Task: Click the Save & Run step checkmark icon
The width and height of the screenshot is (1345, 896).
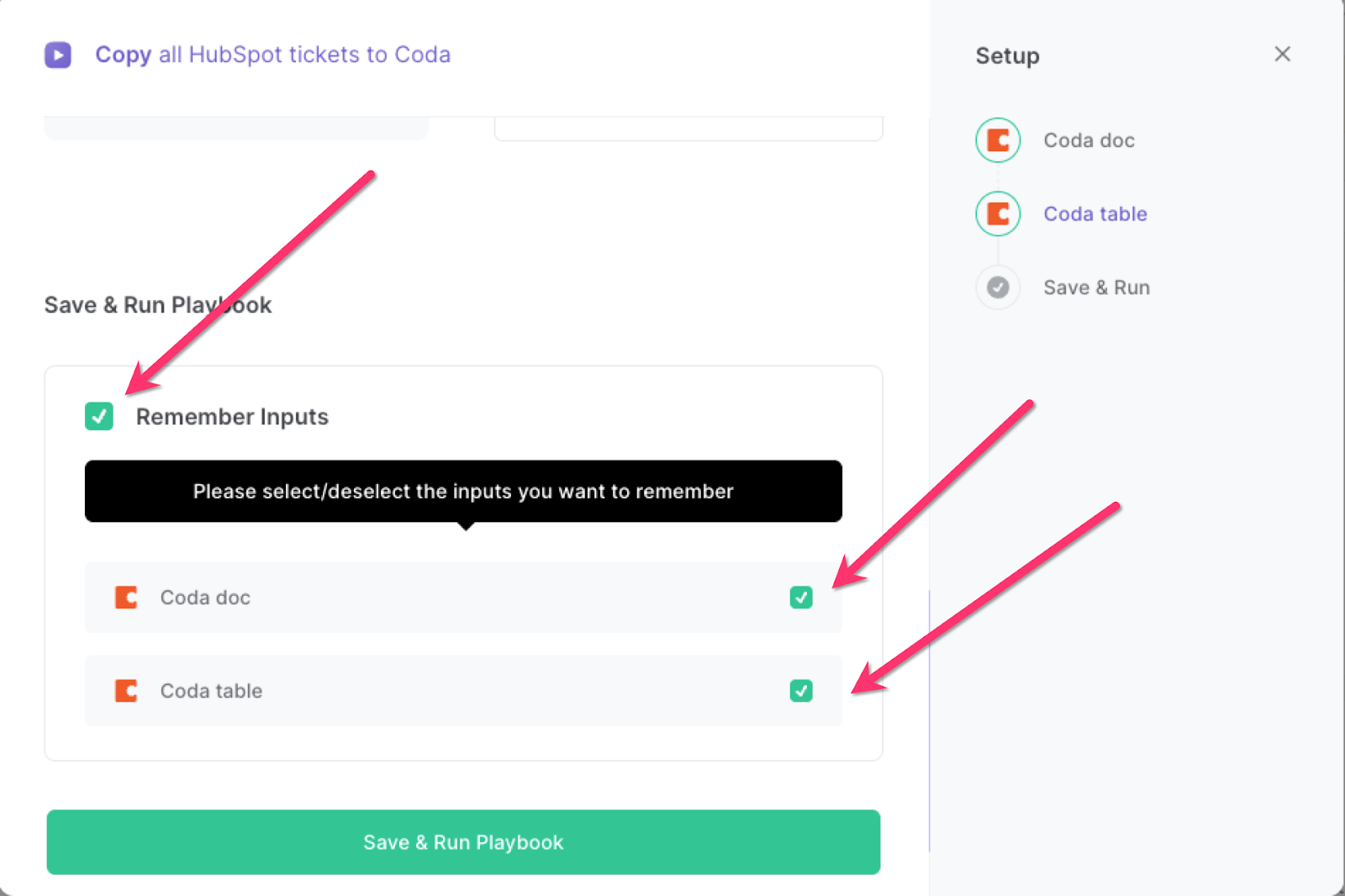Action: [x=998, y=287]
